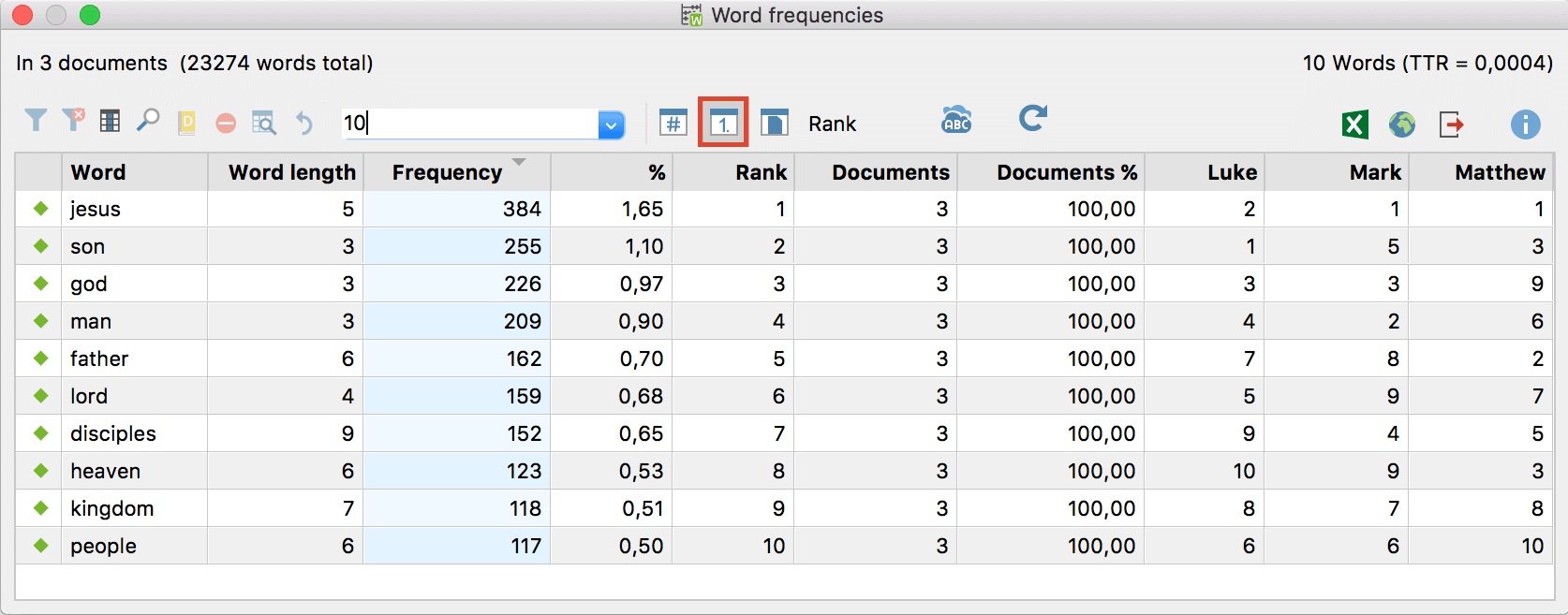Image resolution: width=1568 pixels, height=615 pixels.
Task: Click frequency value 255
Action: point(522,246)
